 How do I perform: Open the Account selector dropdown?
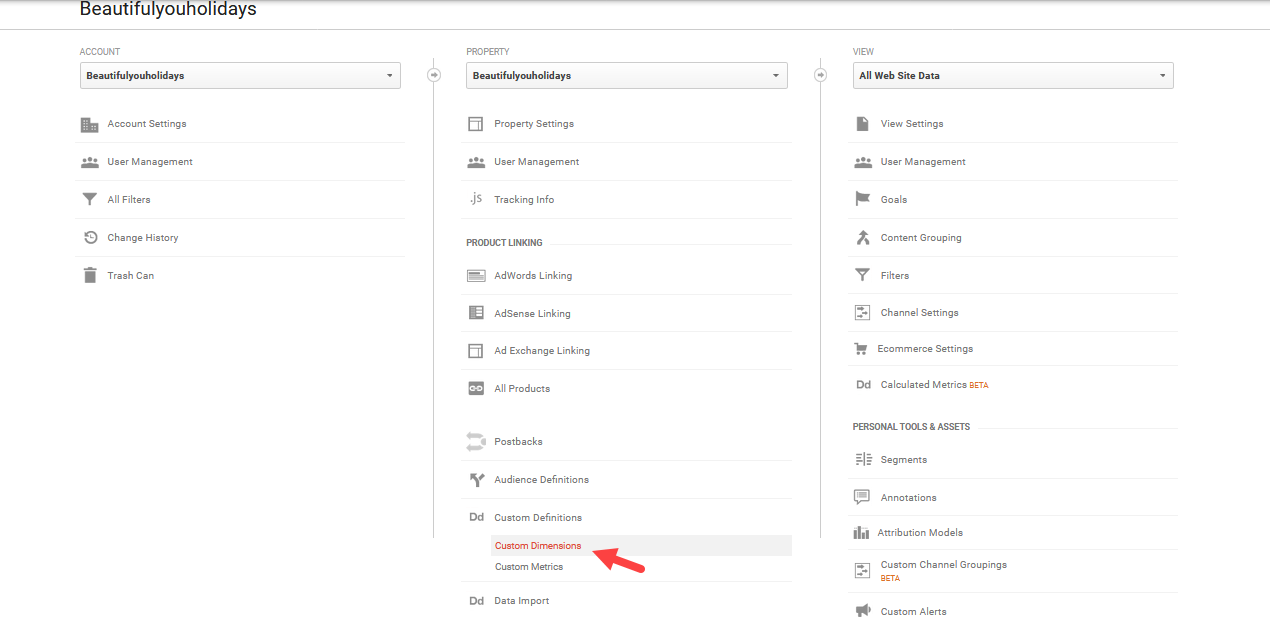pos(240,76)
